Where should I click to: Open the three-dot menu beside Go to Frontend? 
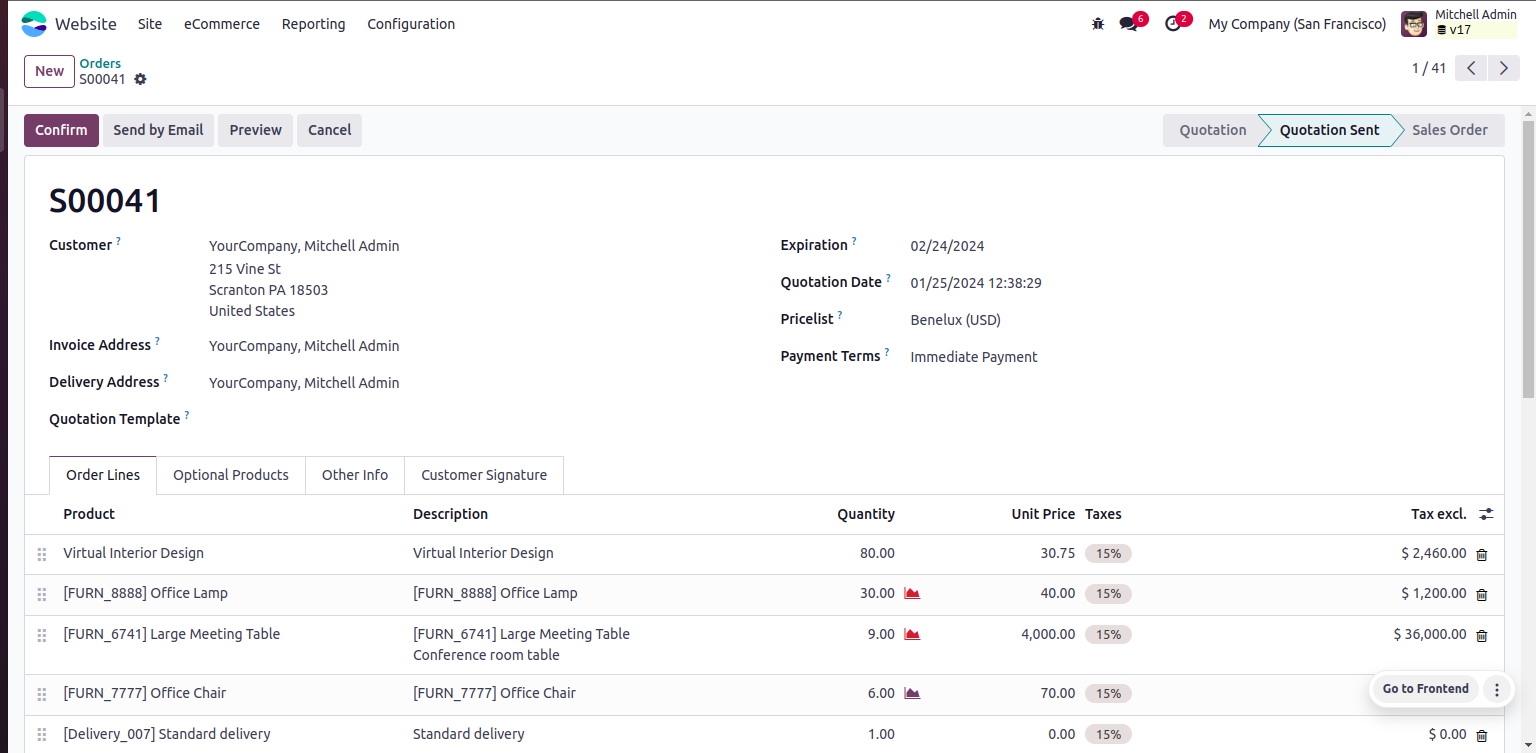[1497, 689]
